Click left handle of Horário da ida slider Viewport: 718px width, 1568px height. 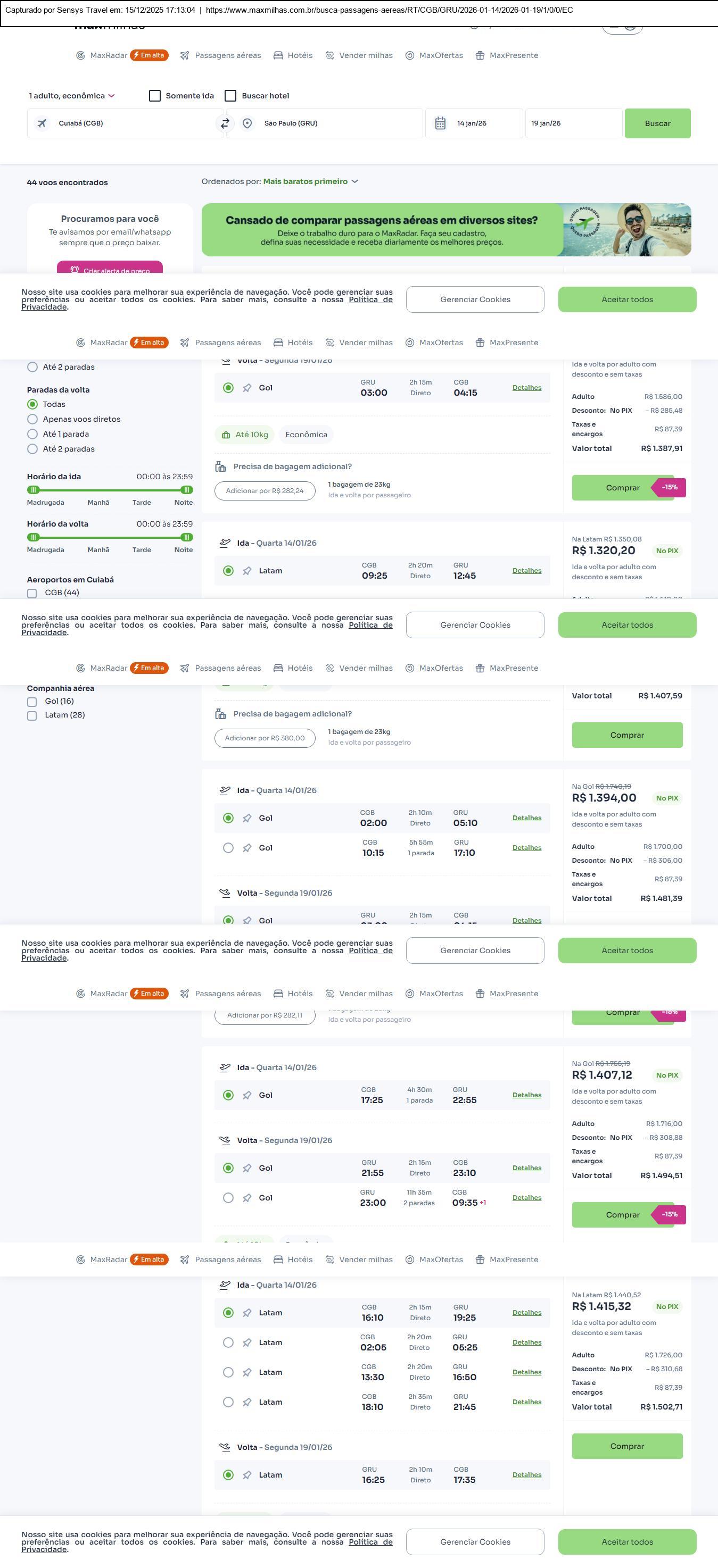34,490
